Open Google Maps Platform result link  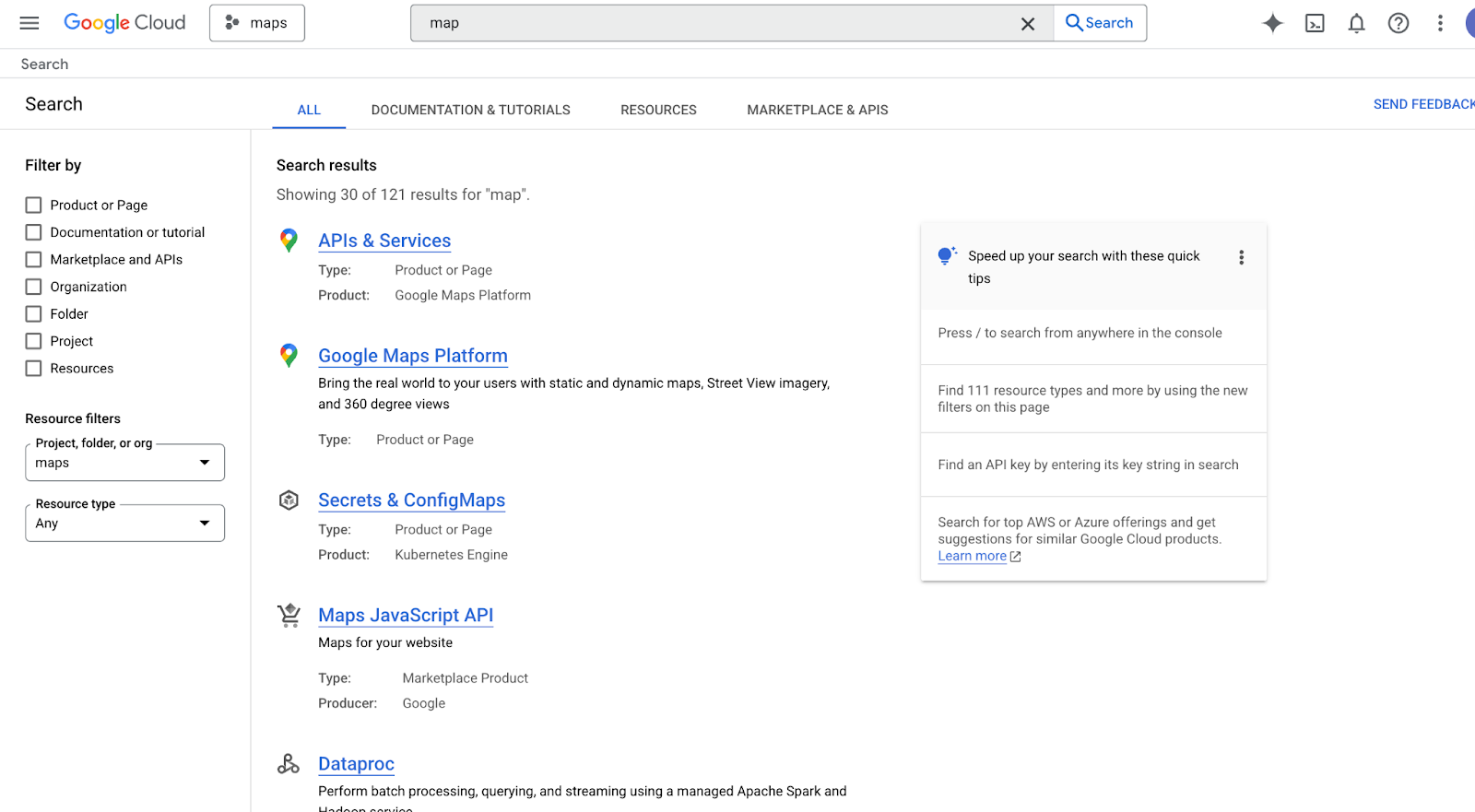(413, 356)
